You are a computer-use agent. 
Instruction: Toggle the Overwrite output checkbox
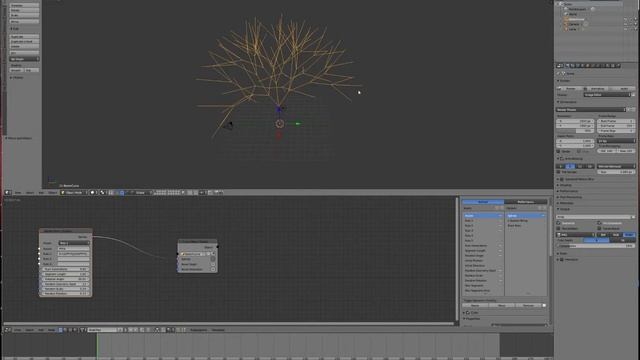pyautogui.click(x=559, y=223)
